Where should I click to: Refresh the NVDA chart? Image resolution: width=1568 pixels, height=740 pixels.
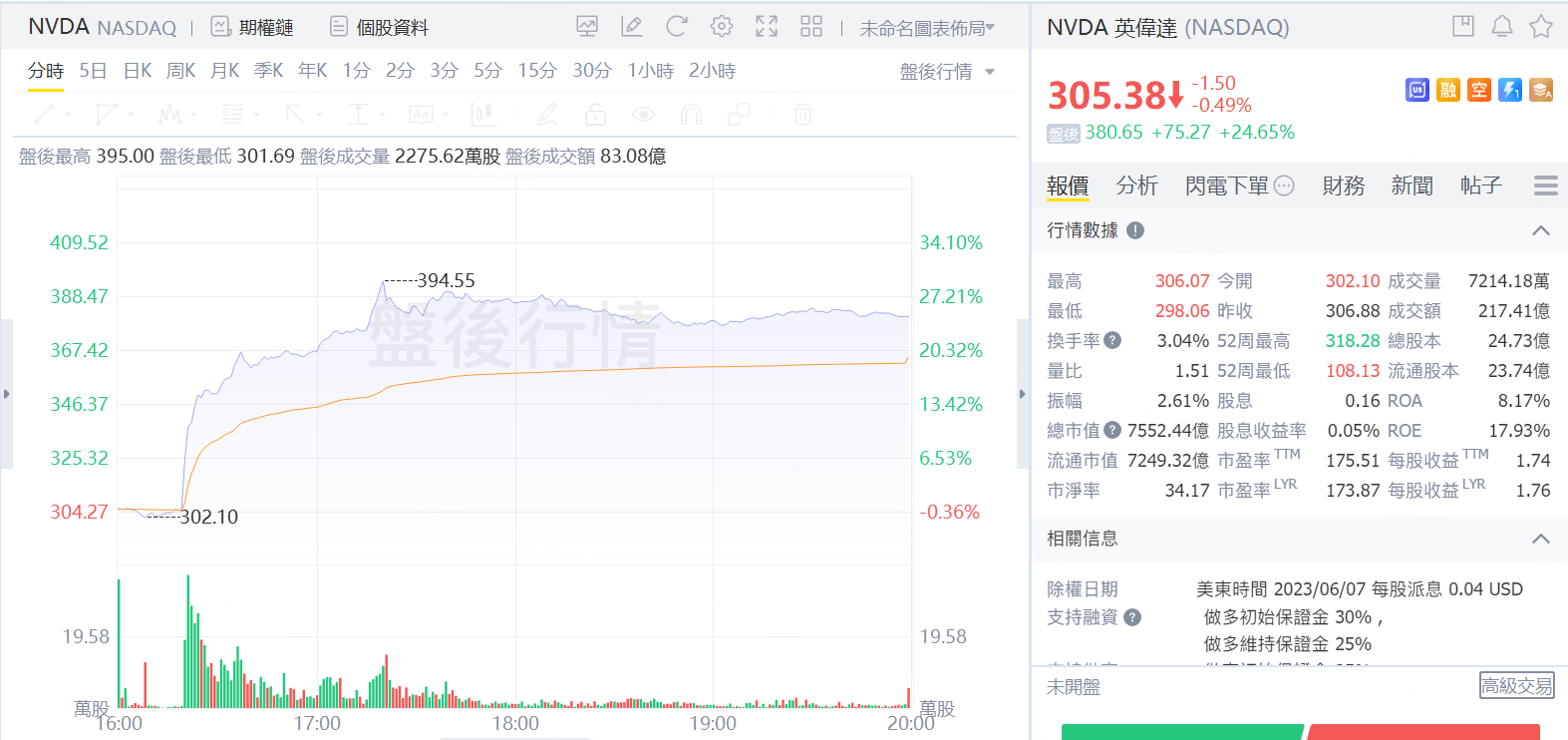click(677, 27)
